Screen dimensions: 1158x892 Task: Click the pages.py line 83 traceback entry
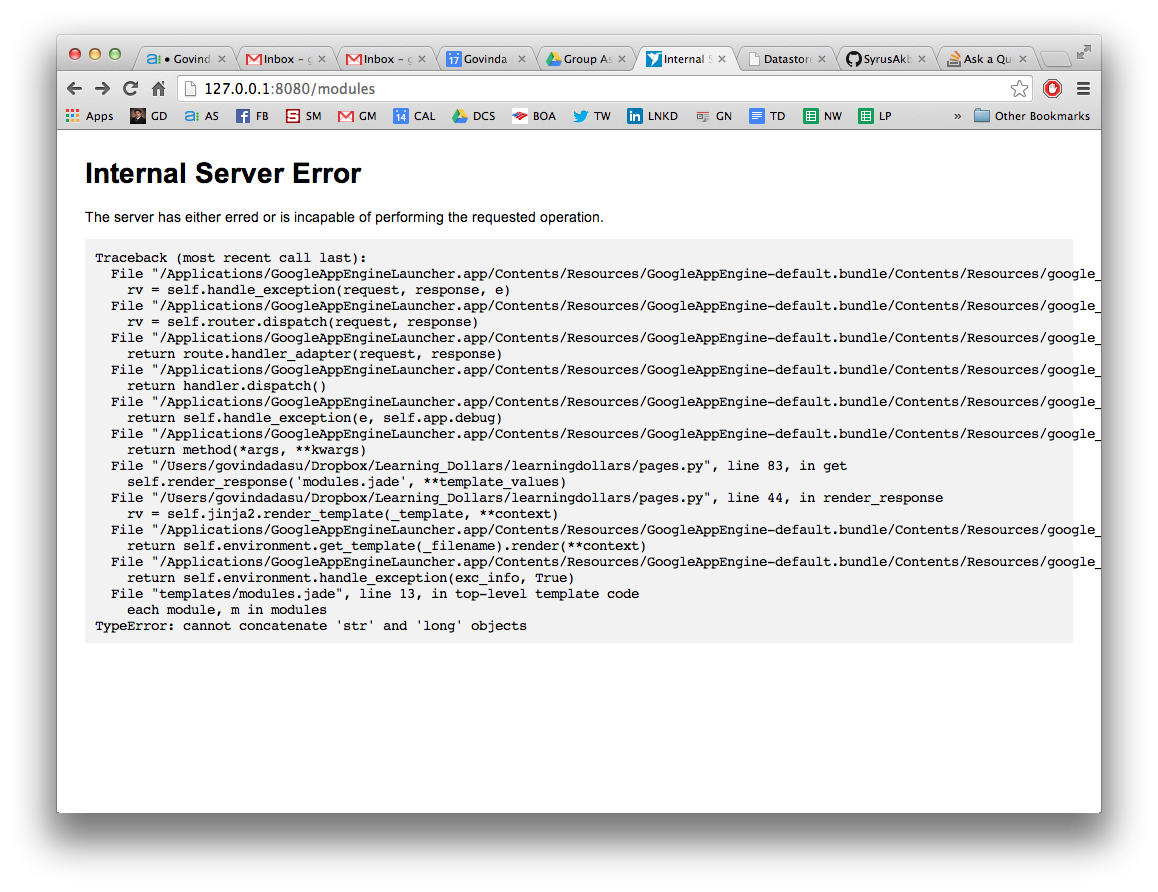tap(479, 466)
